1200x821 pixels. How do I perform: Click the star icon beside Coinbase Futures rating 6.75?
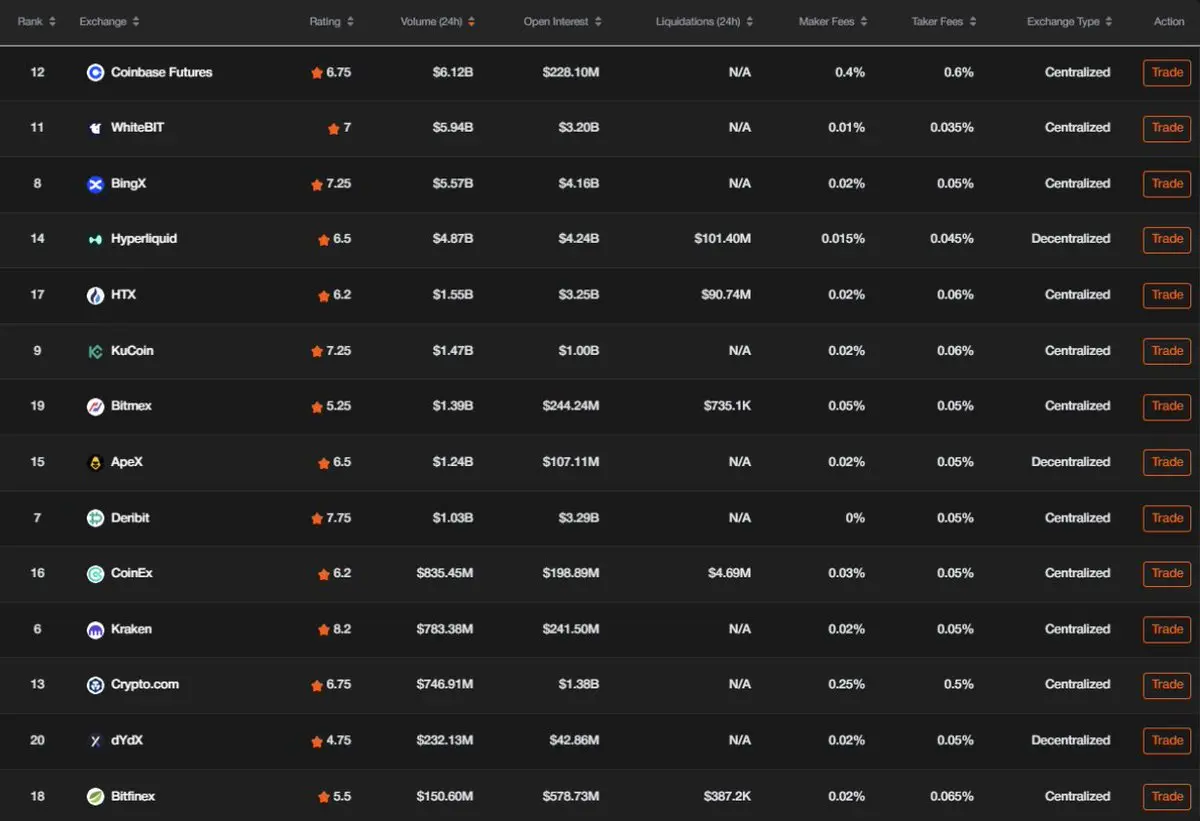(x=317, y=72)
